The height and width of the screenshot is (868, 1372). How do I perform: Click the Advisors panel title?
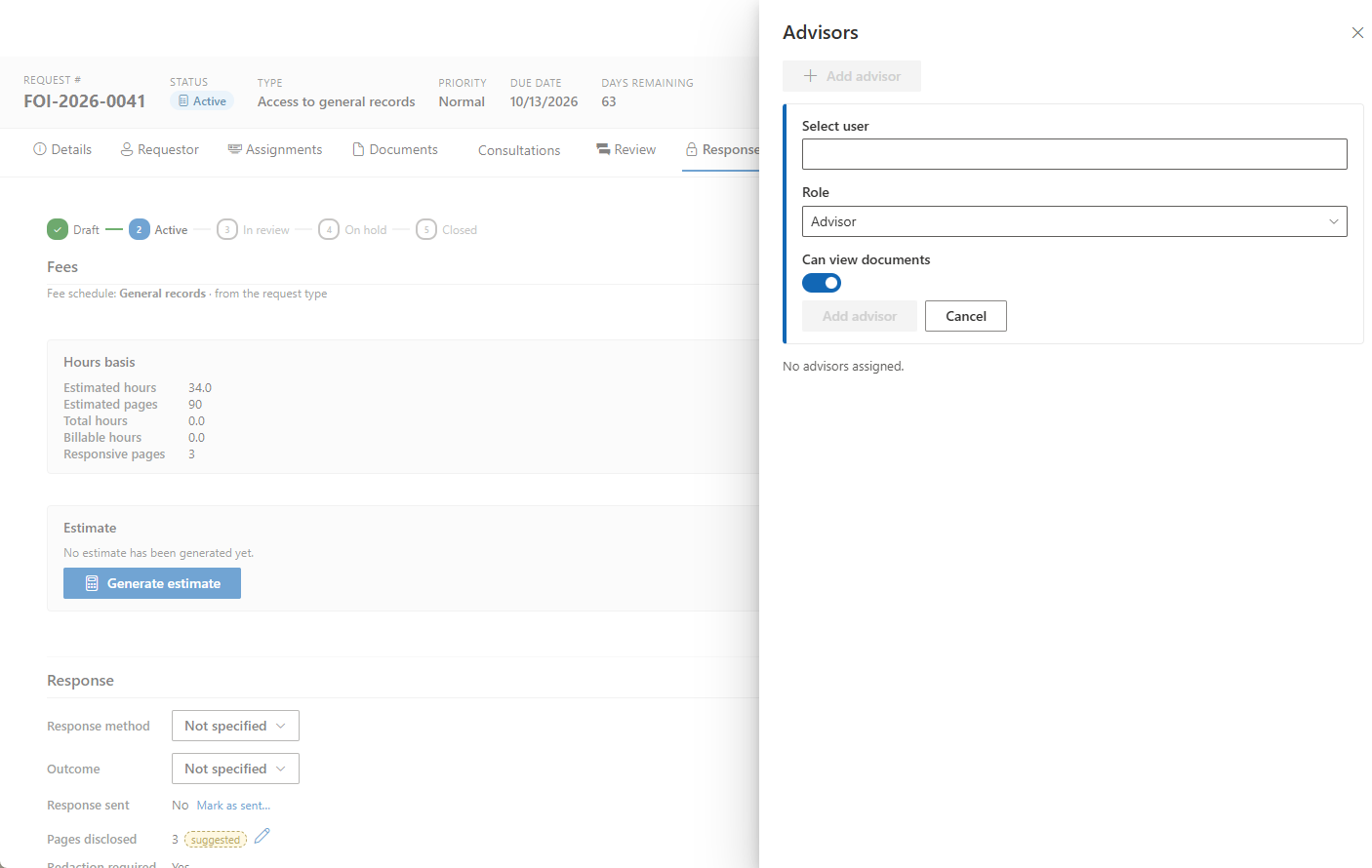point(821,32)
